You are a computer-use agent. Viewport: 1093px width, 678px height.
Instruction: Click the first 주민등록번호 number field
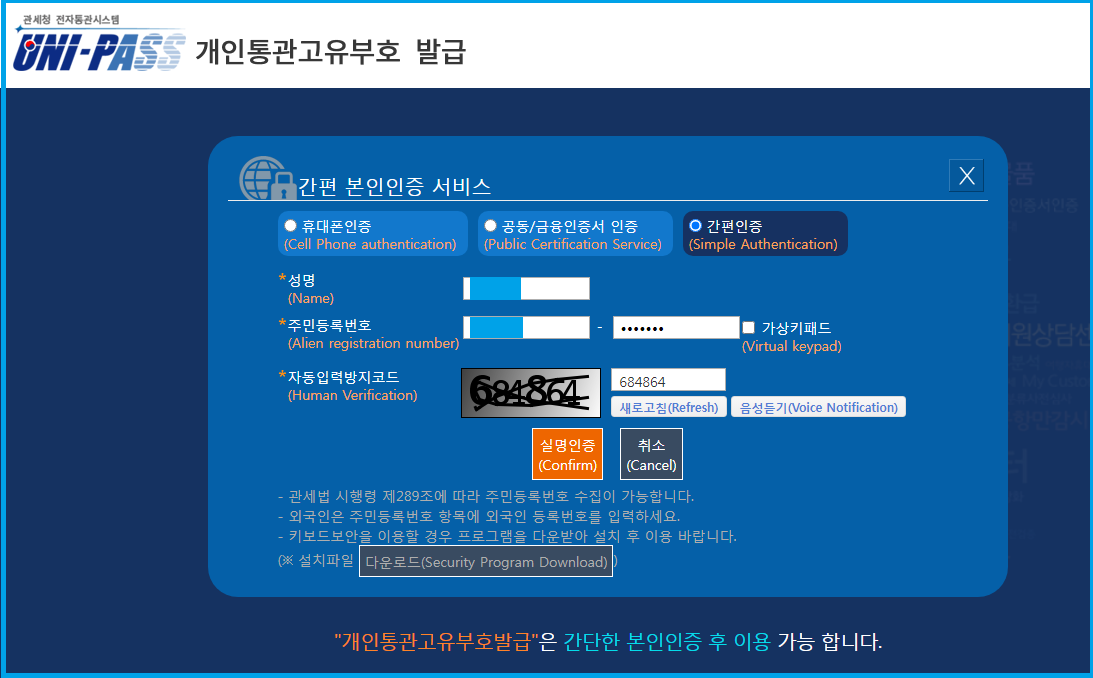point(526,327)
